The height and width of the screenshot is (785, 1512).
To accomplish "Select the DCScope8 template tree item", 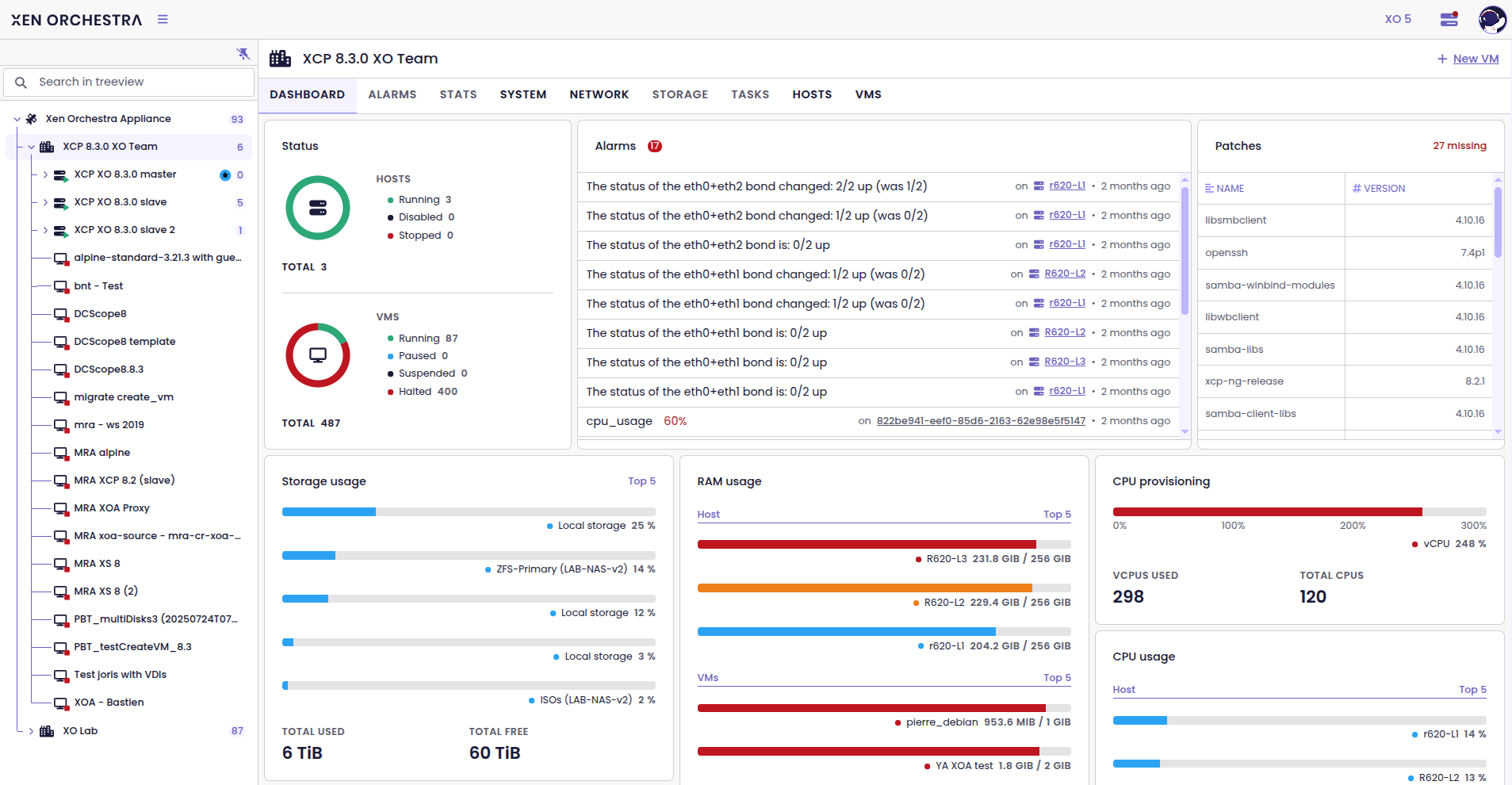I will (x=125, y=342).
